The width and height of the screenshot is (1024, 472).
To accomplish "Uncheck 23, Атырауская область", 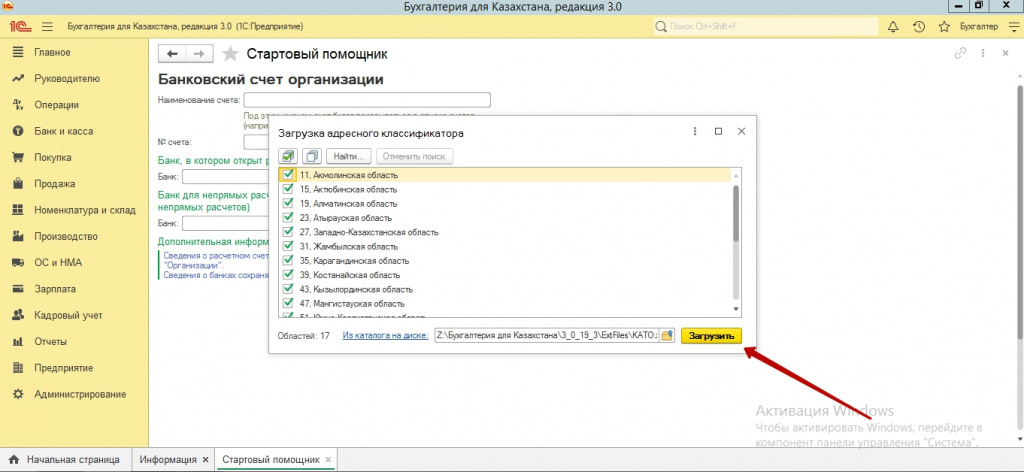I will 288,218.
